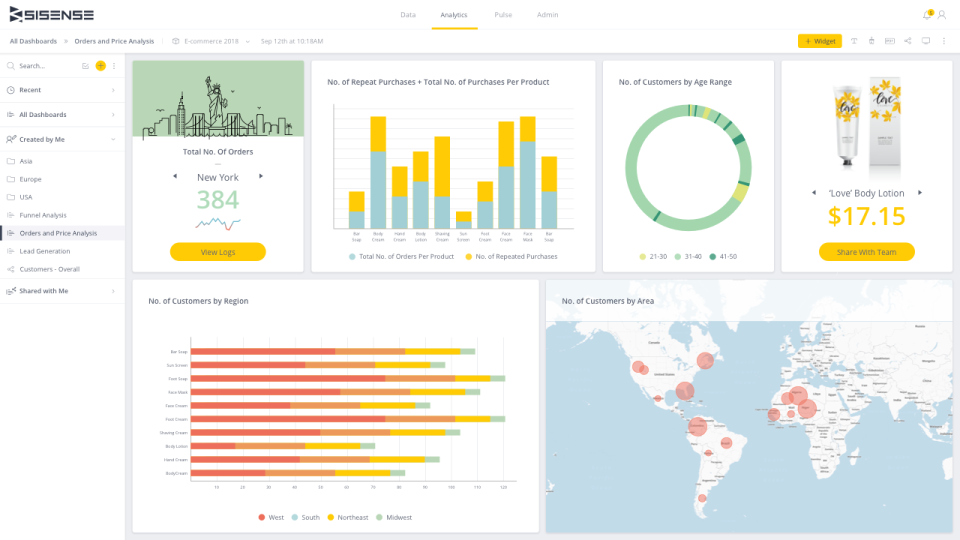
Task: Toggle No. of Repeated Purchases legend entry
Action: (x=511, y=257)
